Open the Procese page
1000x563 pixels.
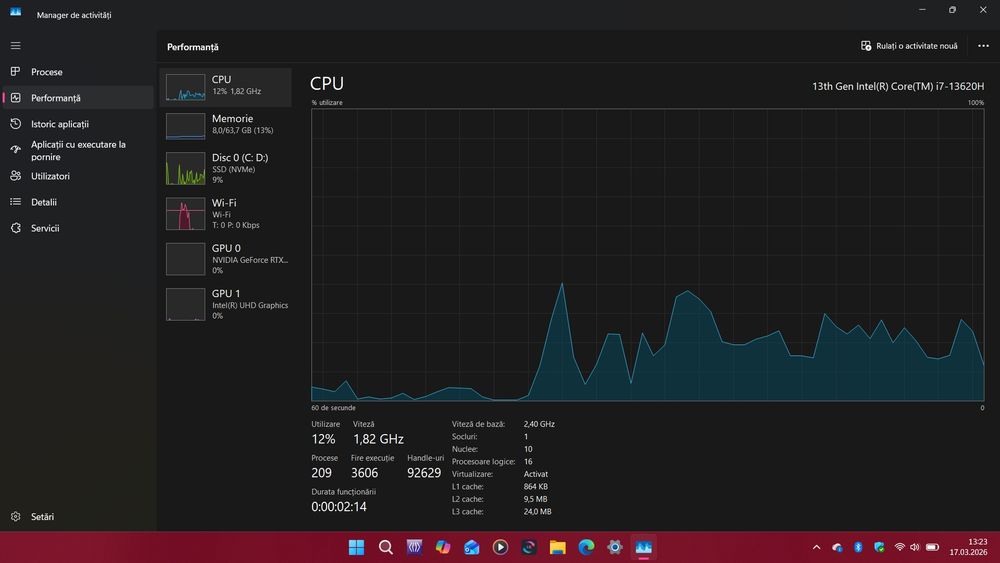(78, 72)
